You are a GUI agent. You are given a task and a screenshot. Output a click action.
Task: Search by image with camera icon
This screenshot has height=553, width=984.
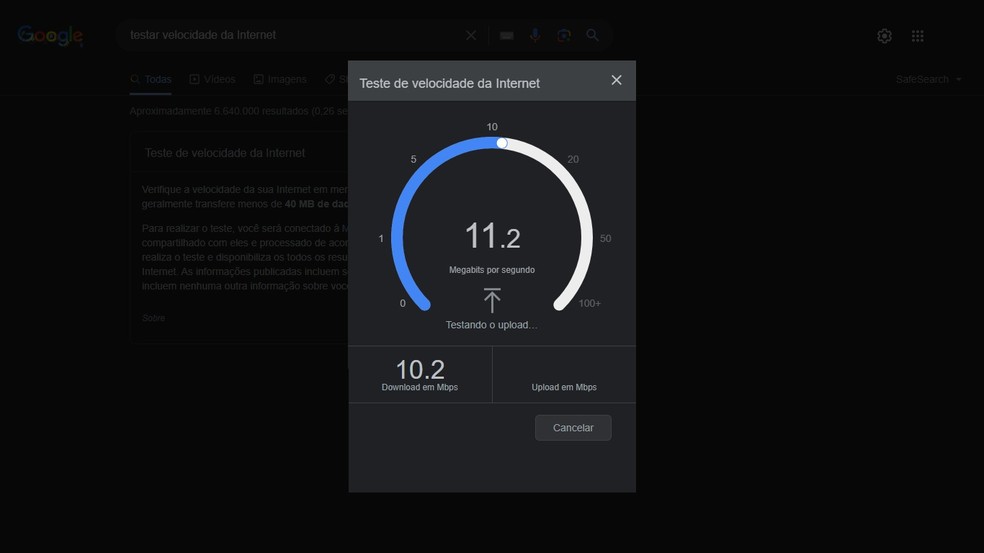pyautogui.click(x=564, y=35)
